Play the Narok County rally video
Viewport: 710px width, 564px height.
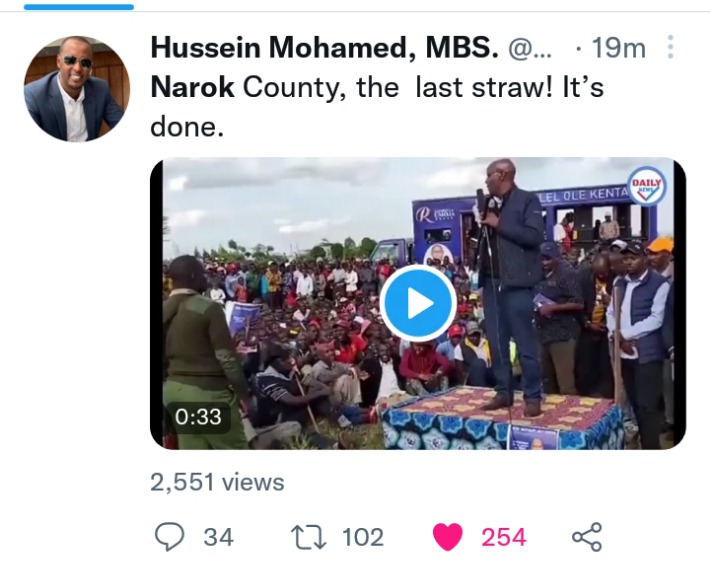418,303
